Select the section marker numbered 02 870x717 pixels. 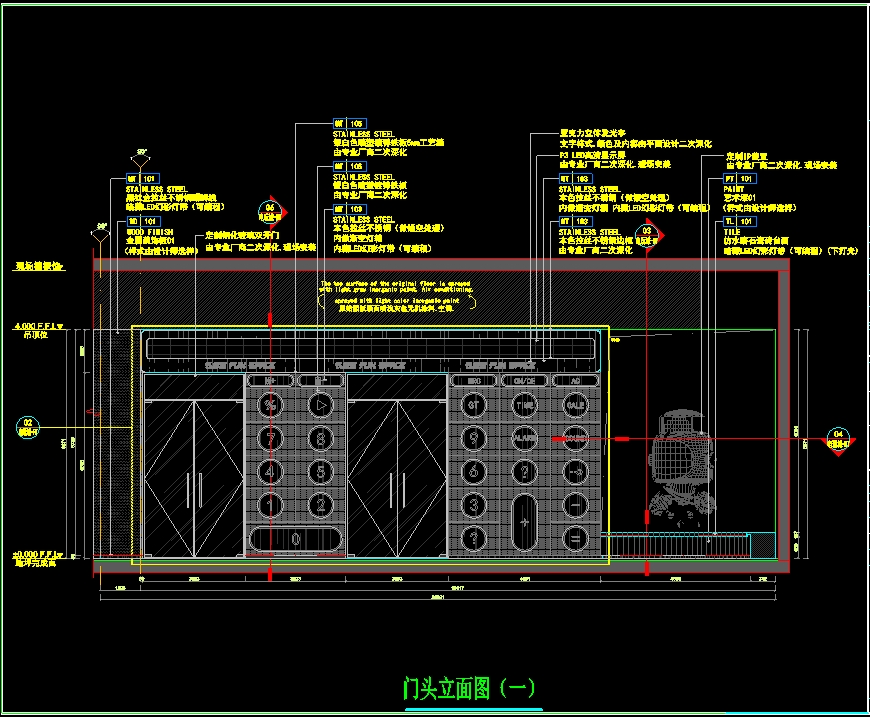28,428
